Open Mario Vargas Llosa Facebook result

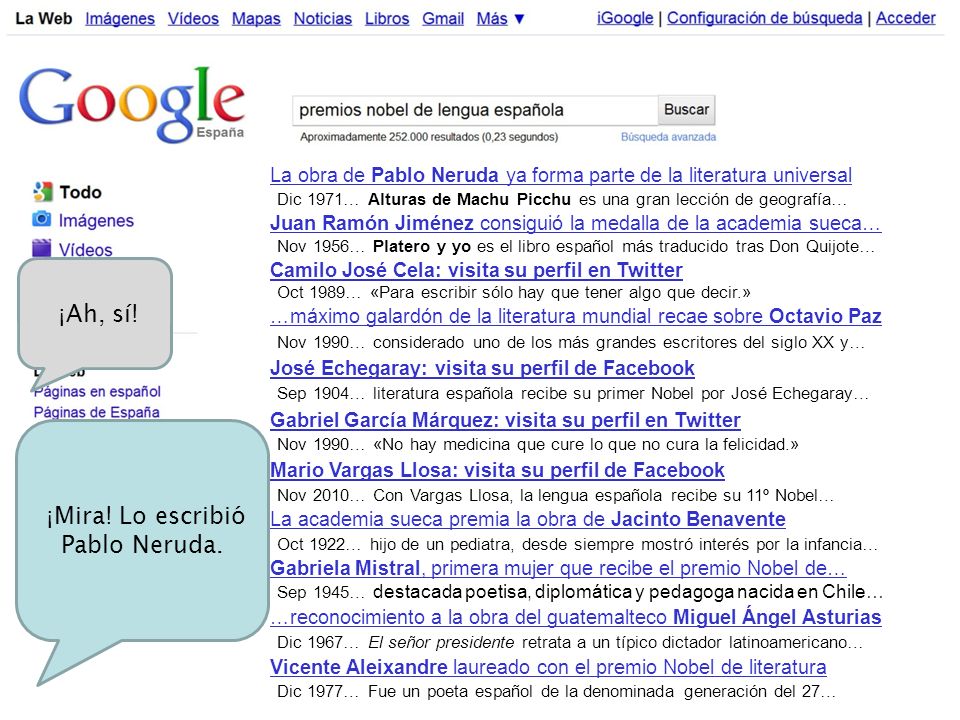pos(497,470)
